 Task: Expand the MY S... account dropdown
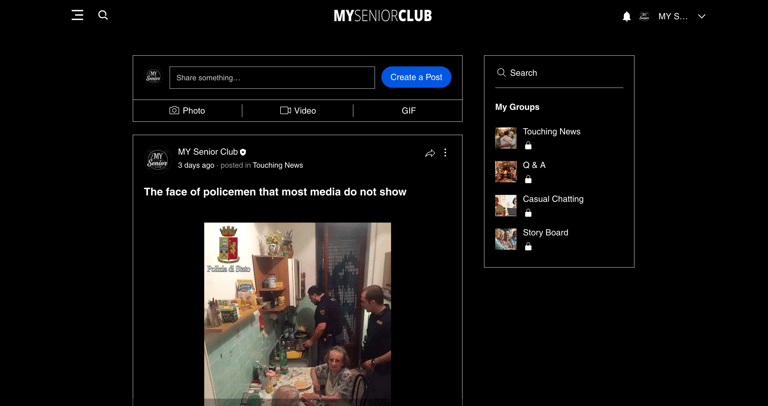pyautogui.click(x=701, y=16)
